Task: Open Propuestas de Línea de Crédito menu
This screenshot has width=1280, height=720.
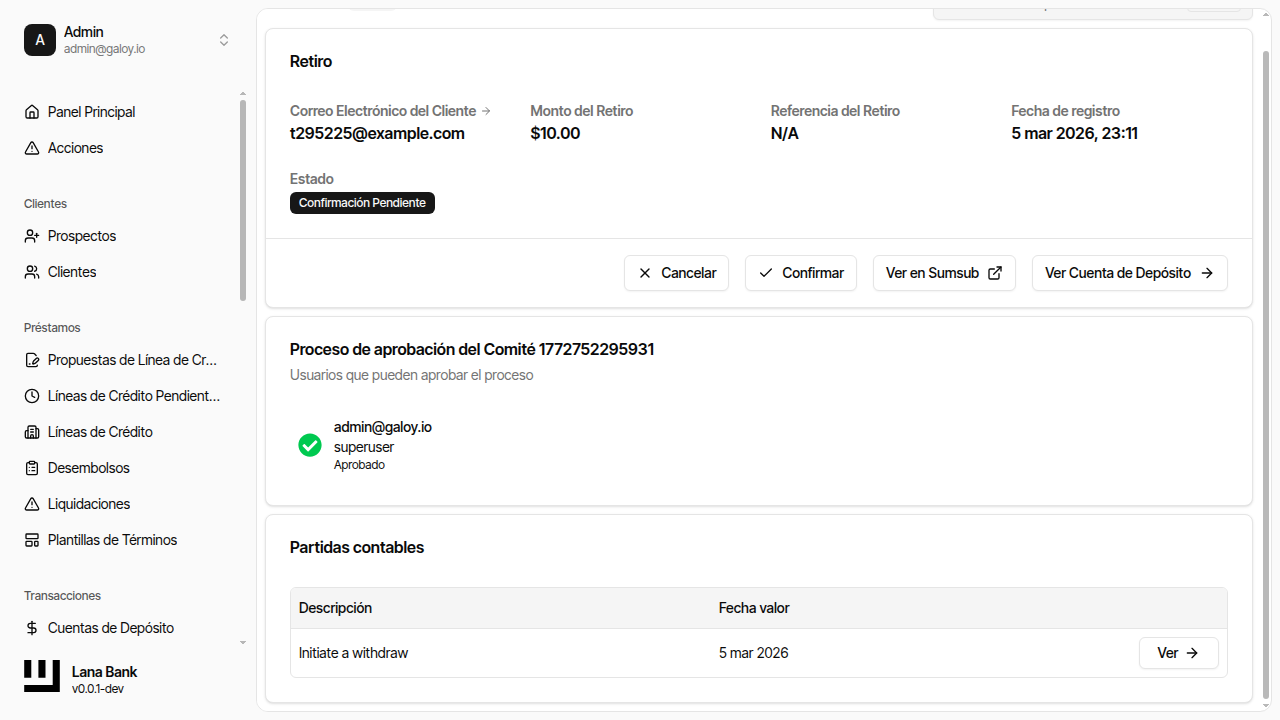Action: pos(132,360)
